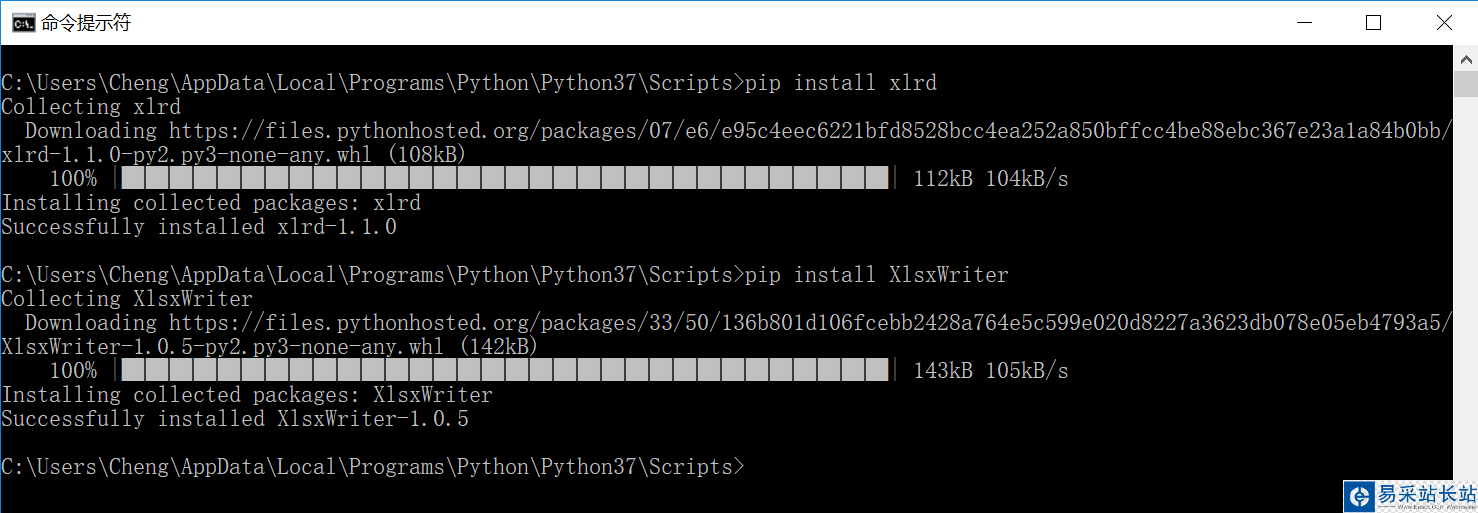Click the "Collecting xlrd" output line
The width and height of the screenshot is (1478, 513).
coord(91,107)
